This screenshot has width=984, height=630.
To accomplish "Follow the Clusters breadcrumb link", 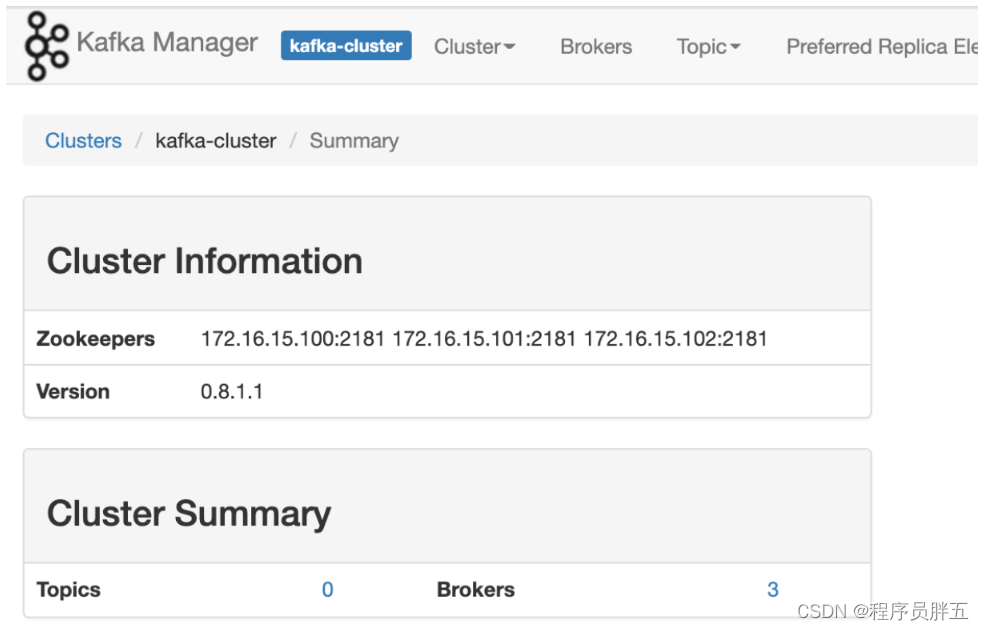I will 83,141.
